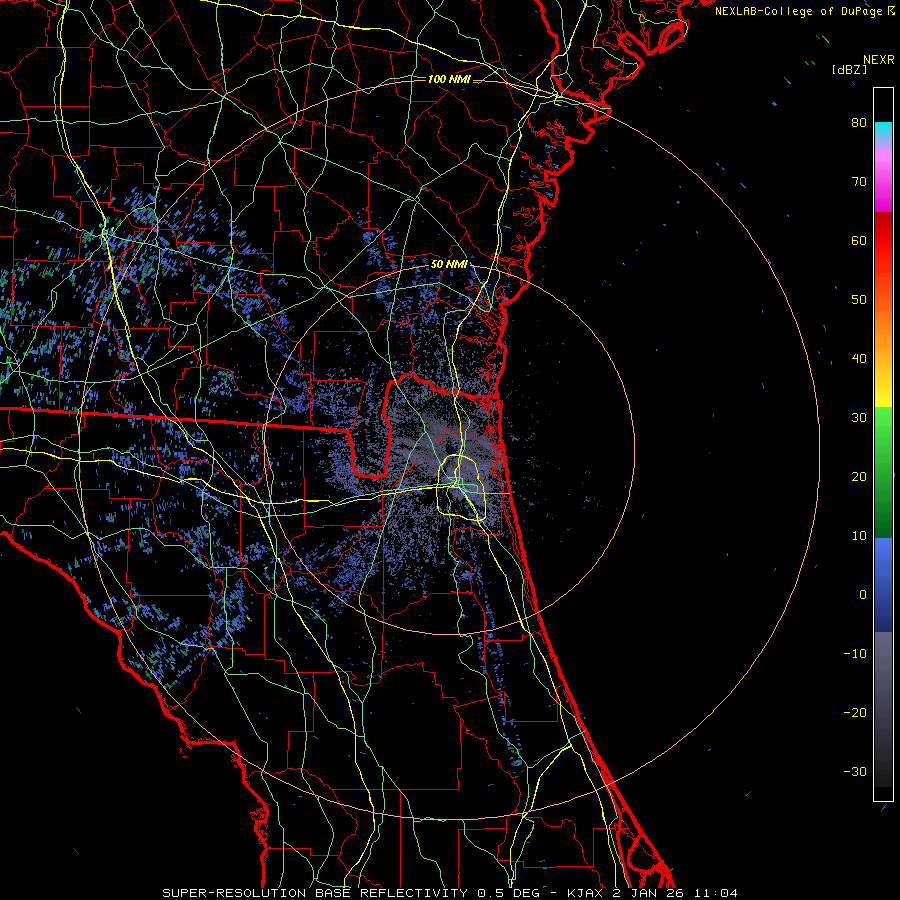This screenshot has height=900, width=900.
Task: Click the blue segment of the color bar
Action: (883, 584)
